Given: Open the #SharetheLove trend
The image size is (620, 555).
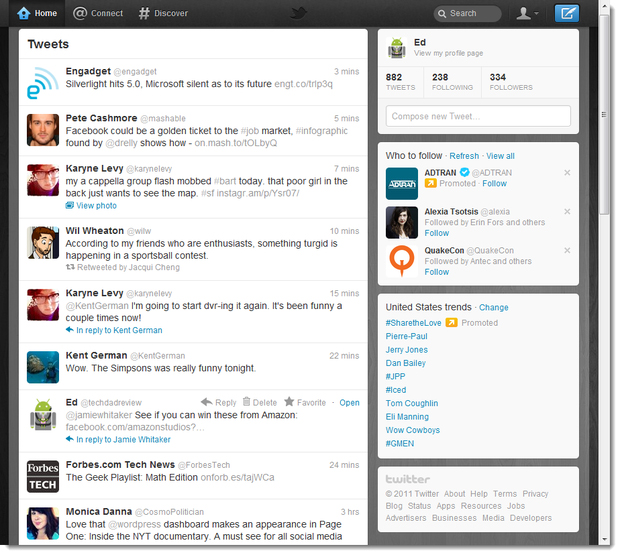Looking at the screenshot, I should [x=413, y=323].
